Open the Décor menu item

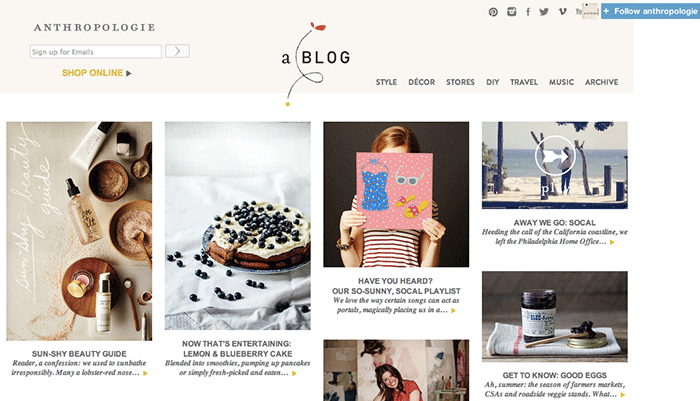point(421,82)
